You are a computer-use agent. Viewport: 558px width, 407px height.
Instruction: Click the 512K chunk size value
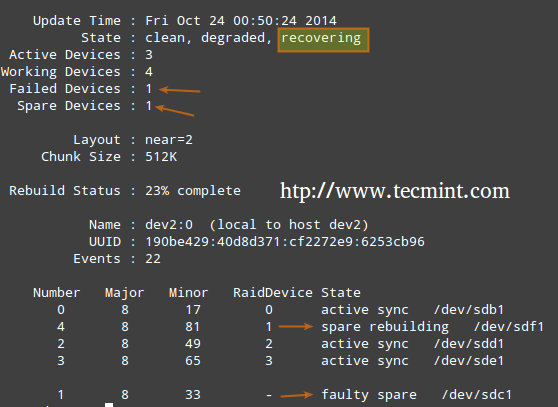pos(161,157)
